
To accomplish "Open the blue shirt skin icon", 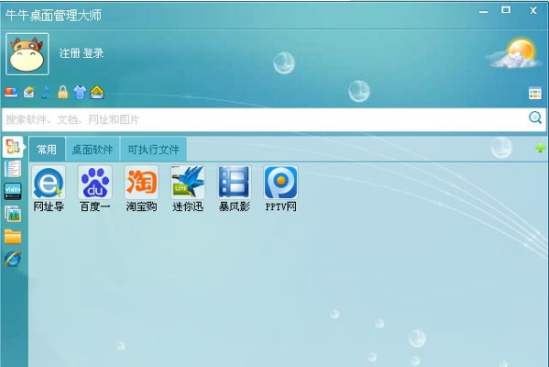I will point(80,92).
